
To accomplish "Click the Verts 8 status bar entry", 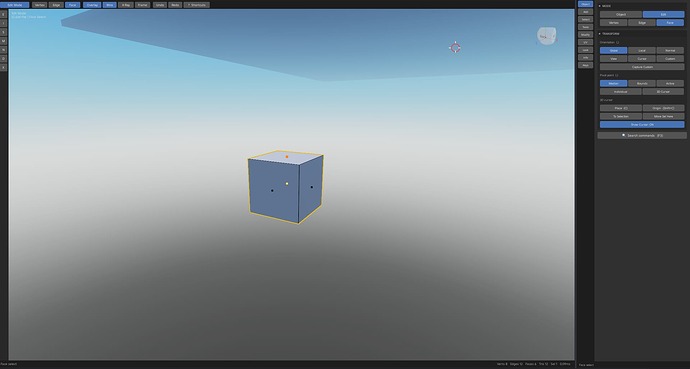I will [x=502, y=364].
